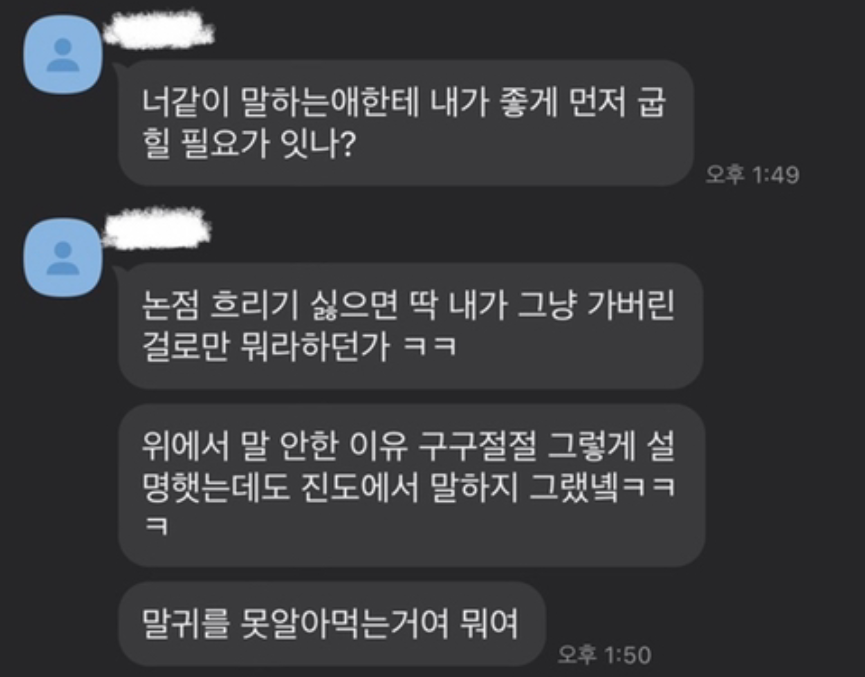The image size is (865, 677).
Task: Click the word 논점 in the second message
Action: coord(169,306)
